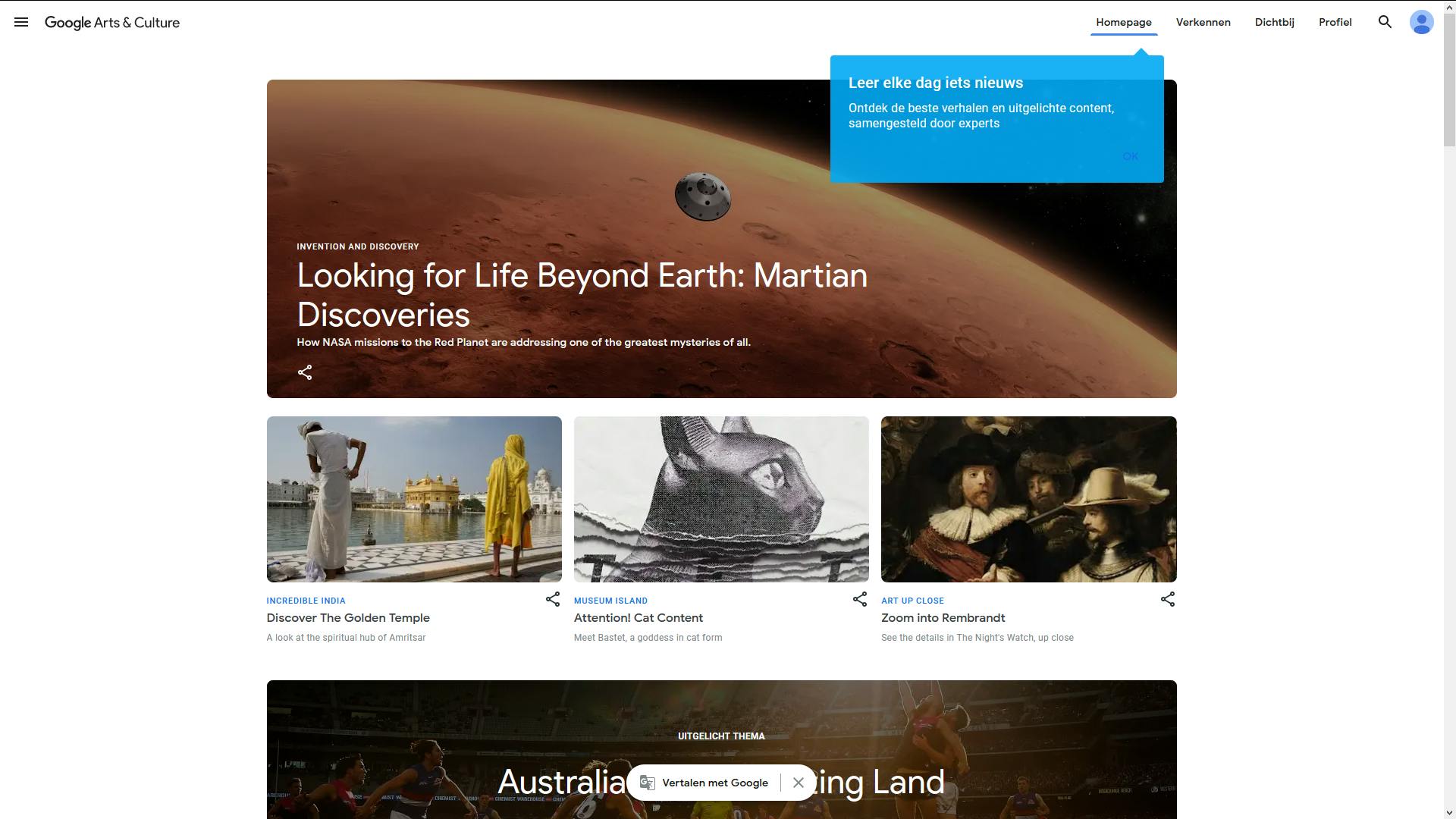This screenshot has width=1456, height=819.
Task: Click Vertalen met Google to translate the page
Action: pos(714,783)
